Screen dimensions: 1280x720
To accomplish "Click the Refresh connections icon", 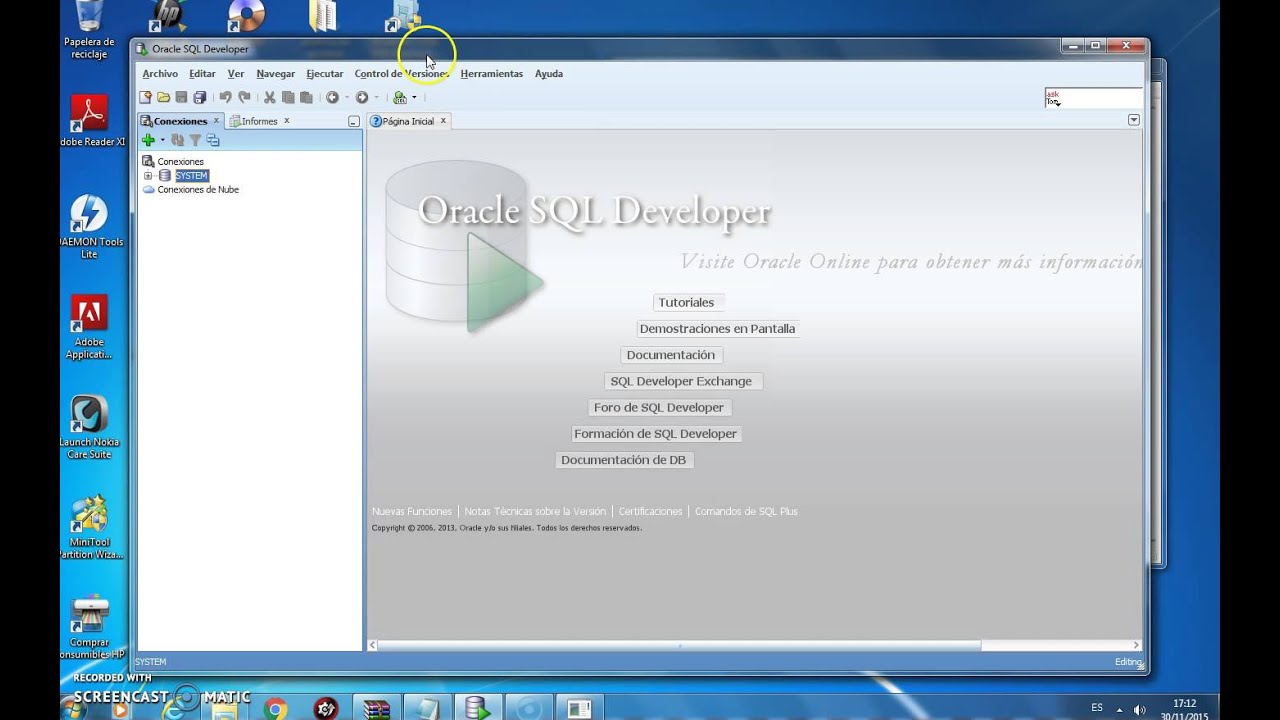I will coord(178,140).
